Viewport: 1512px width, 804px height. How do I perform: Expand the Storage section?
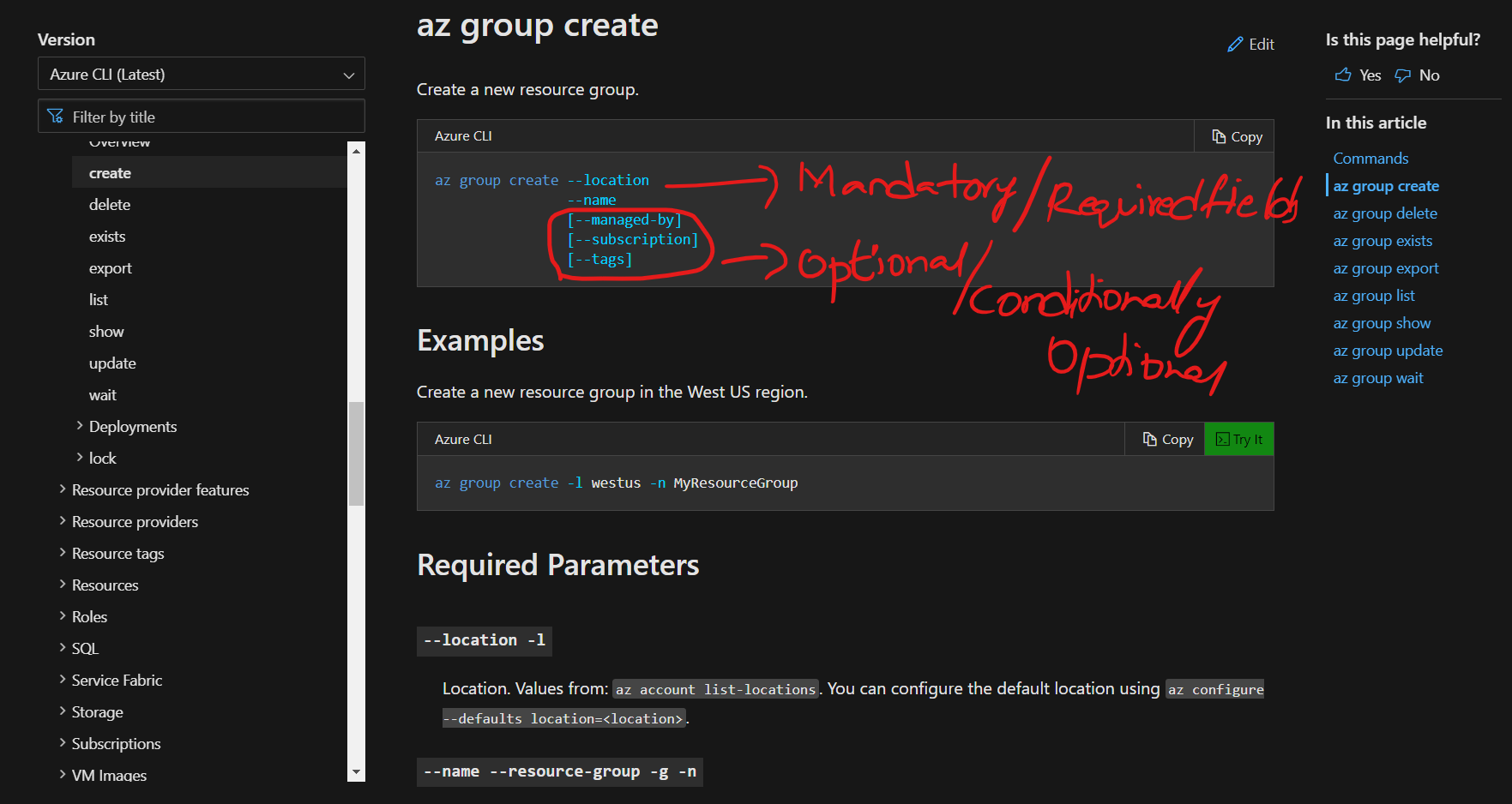(63, 711)
